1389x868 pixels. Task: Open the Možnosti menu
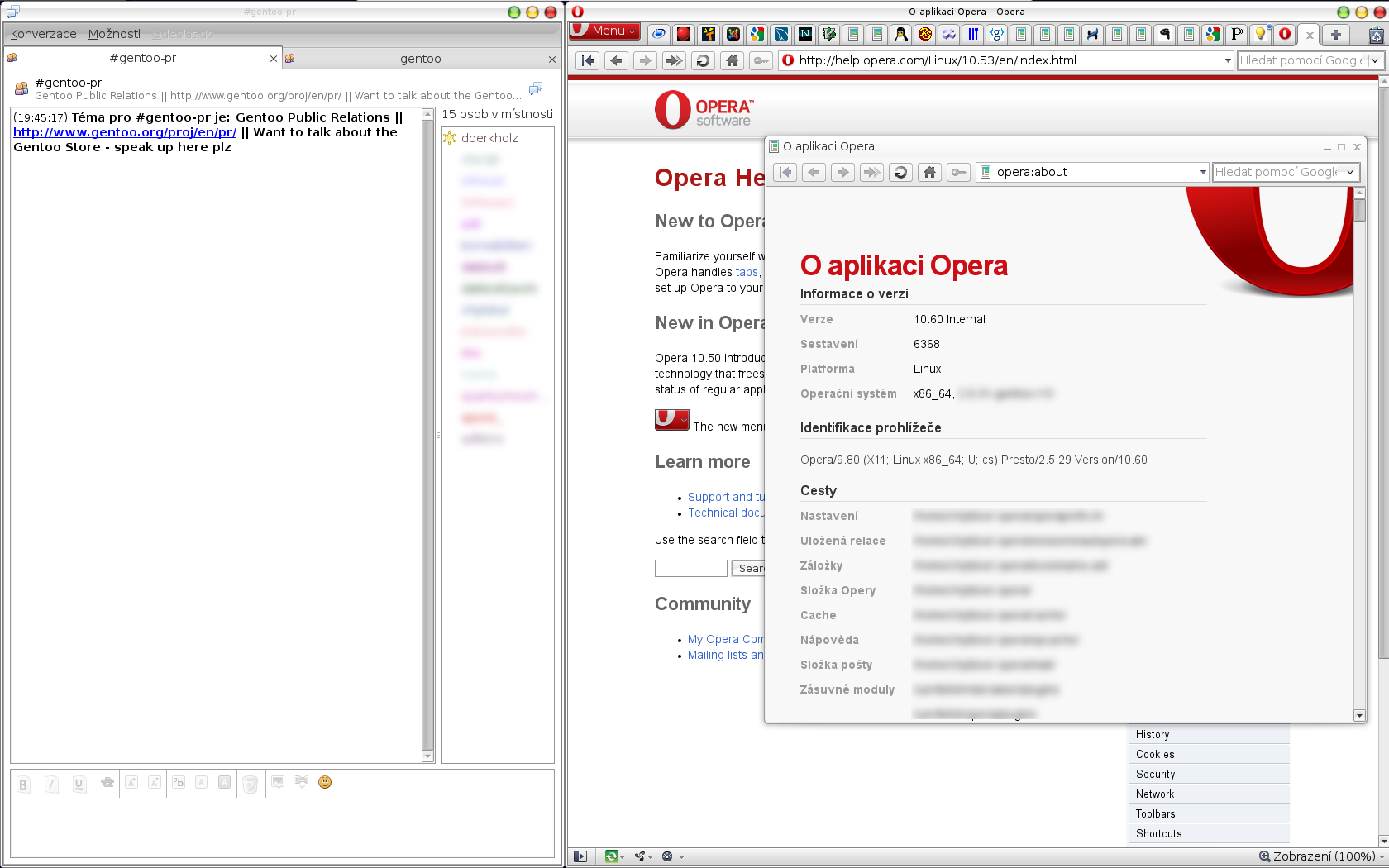pos(114,34)
